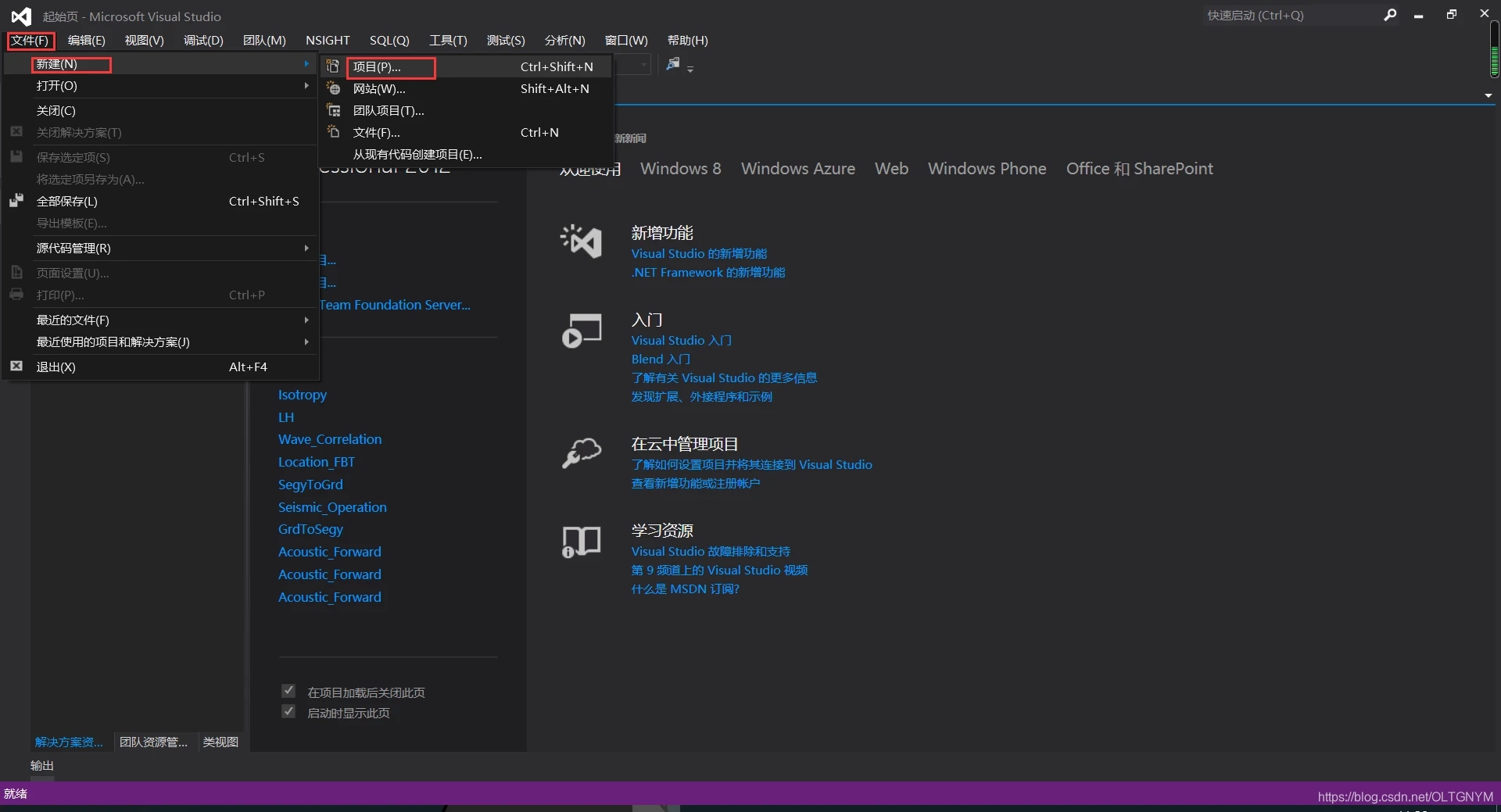Switch to Office 和 SharePoint tab
1501x812 pixels.
point(1139,169)
